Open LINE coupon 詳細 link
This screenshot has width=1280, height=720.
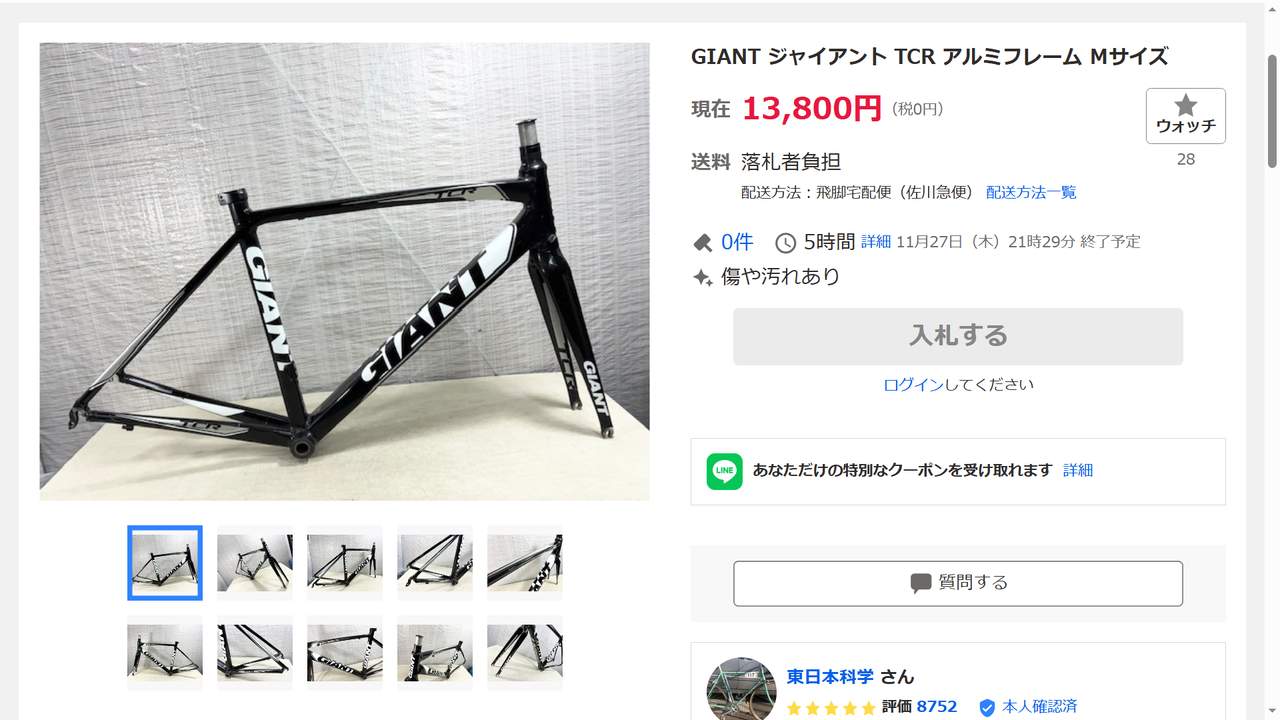(x=1078, y=470)
